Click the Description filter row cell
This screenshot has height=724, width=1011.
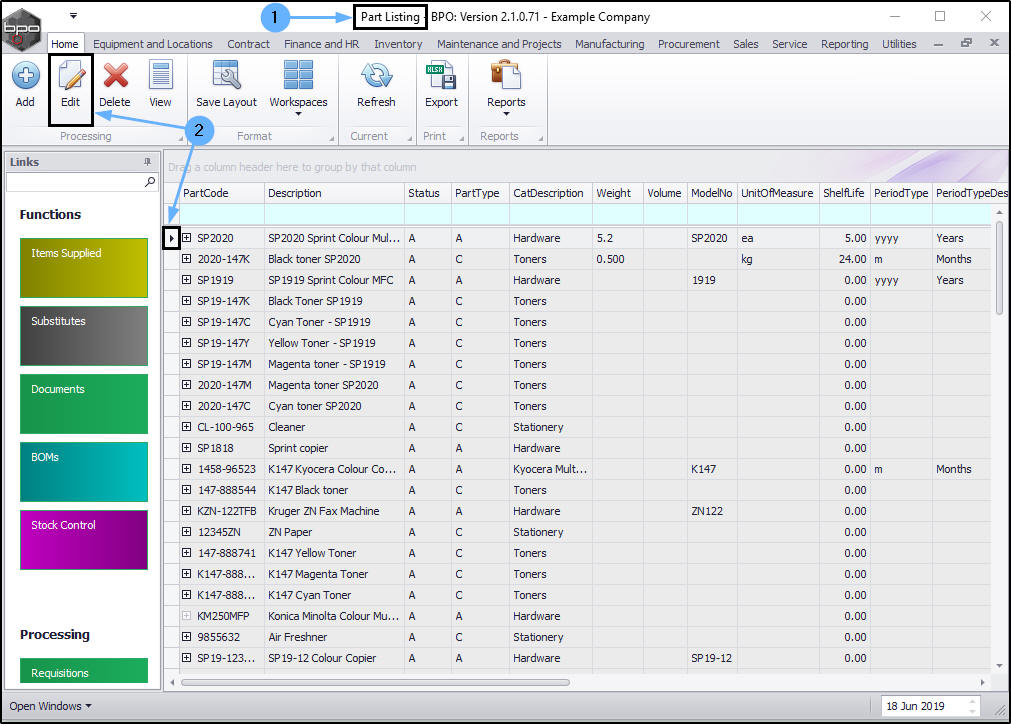[334, 214]
